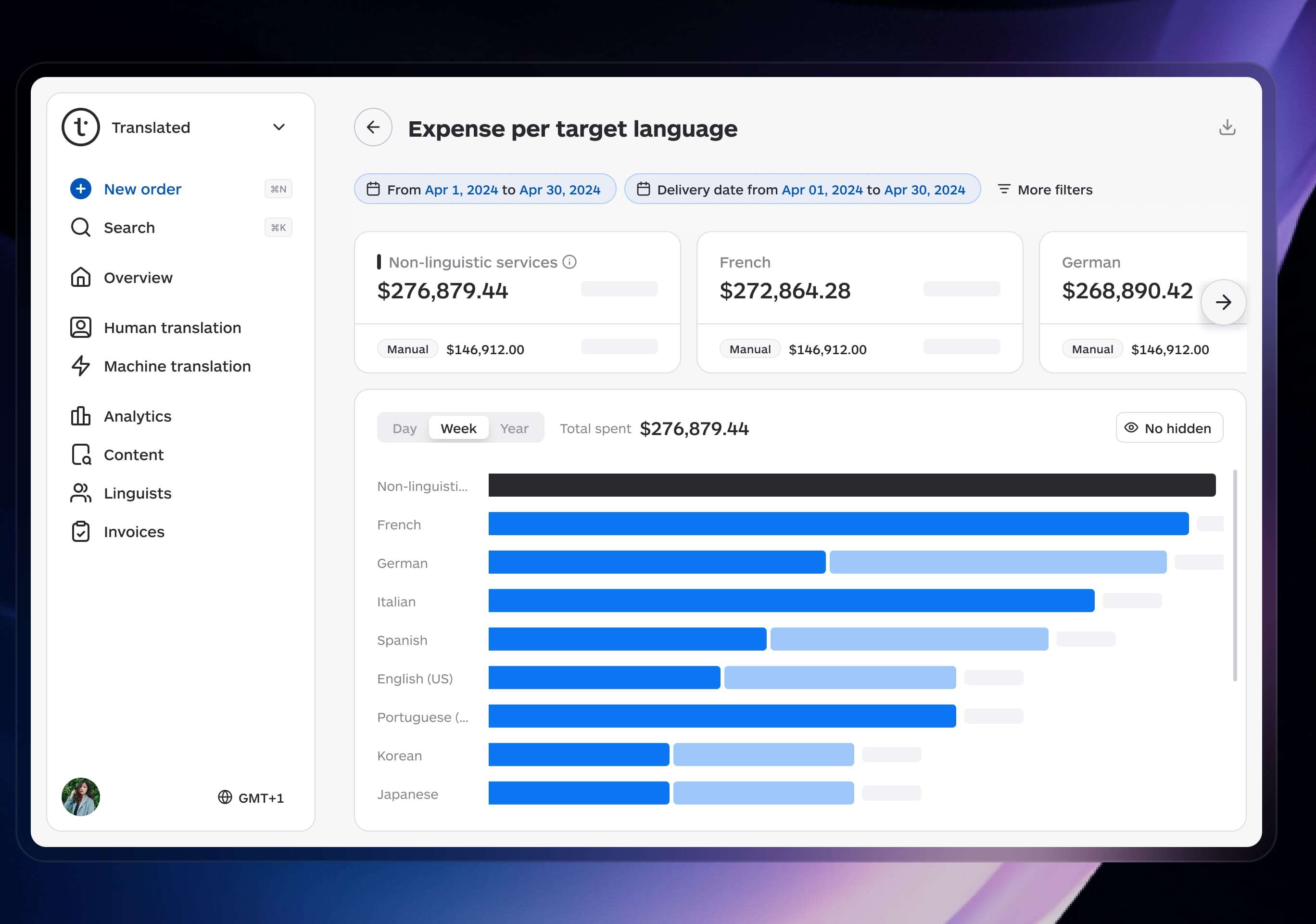Click the blue plus New order icon
The height and width of the screenshot is (924, 1316).
[81, 189]
